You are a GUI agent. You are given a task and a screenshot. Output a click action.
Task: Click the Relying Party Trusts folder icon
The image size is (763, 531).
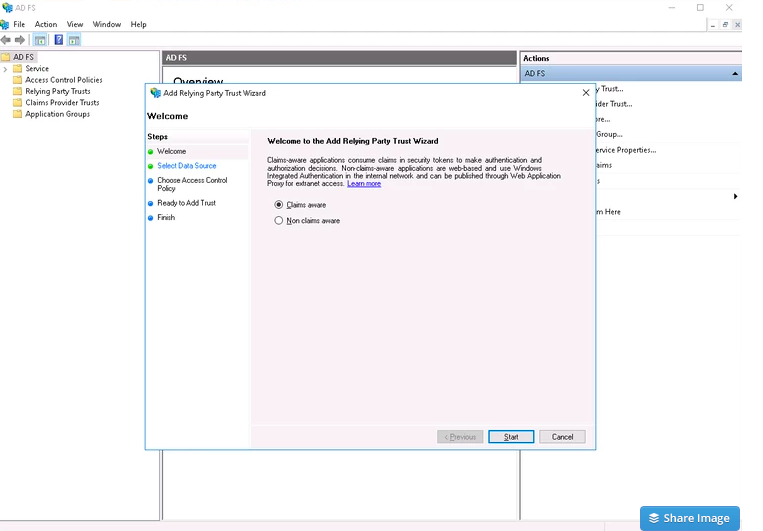click(x=18, y=91)
